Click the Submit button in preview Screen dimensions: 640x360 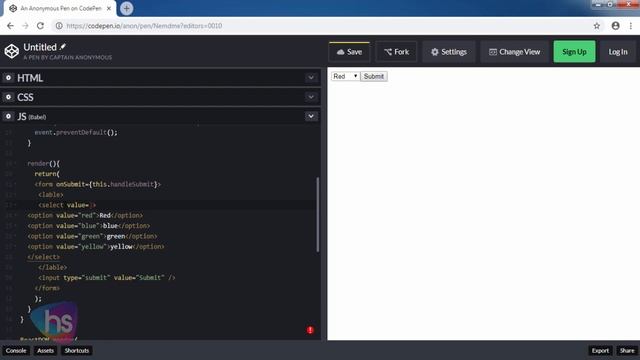(374, 76)
